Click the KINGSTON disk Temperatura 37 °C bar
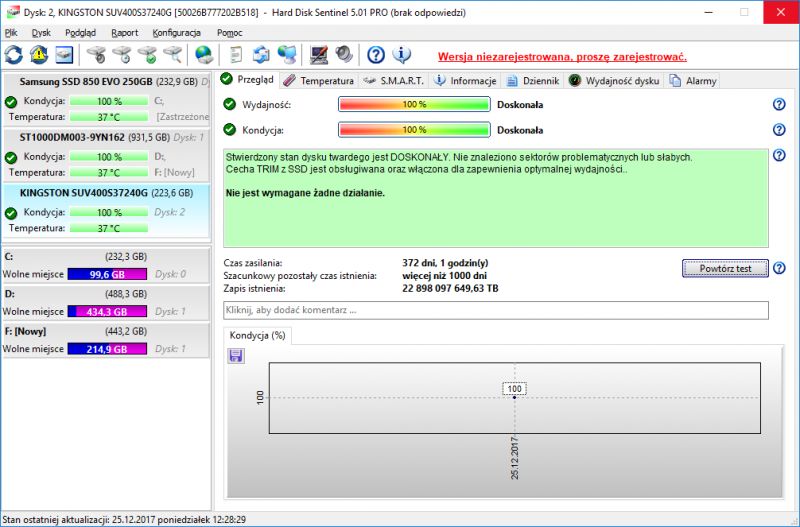800x527 pixels. point(109,228)
